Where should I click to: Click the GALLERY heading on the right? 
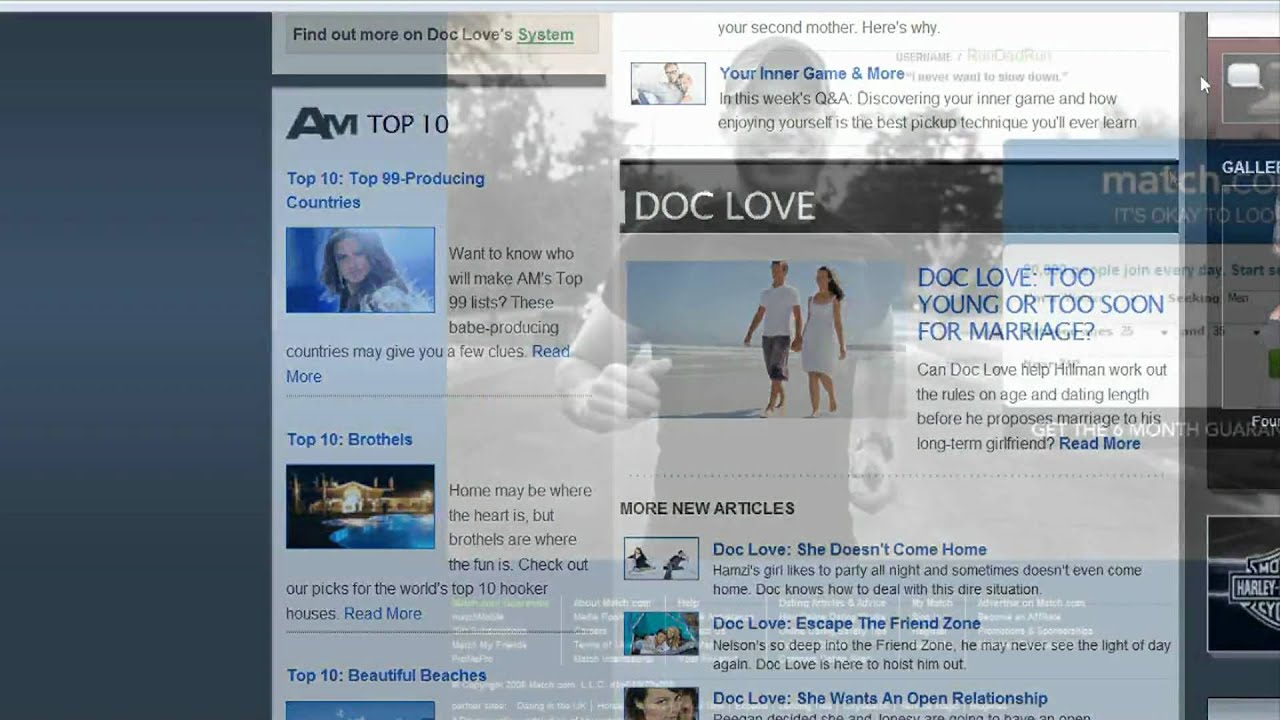1250,167
